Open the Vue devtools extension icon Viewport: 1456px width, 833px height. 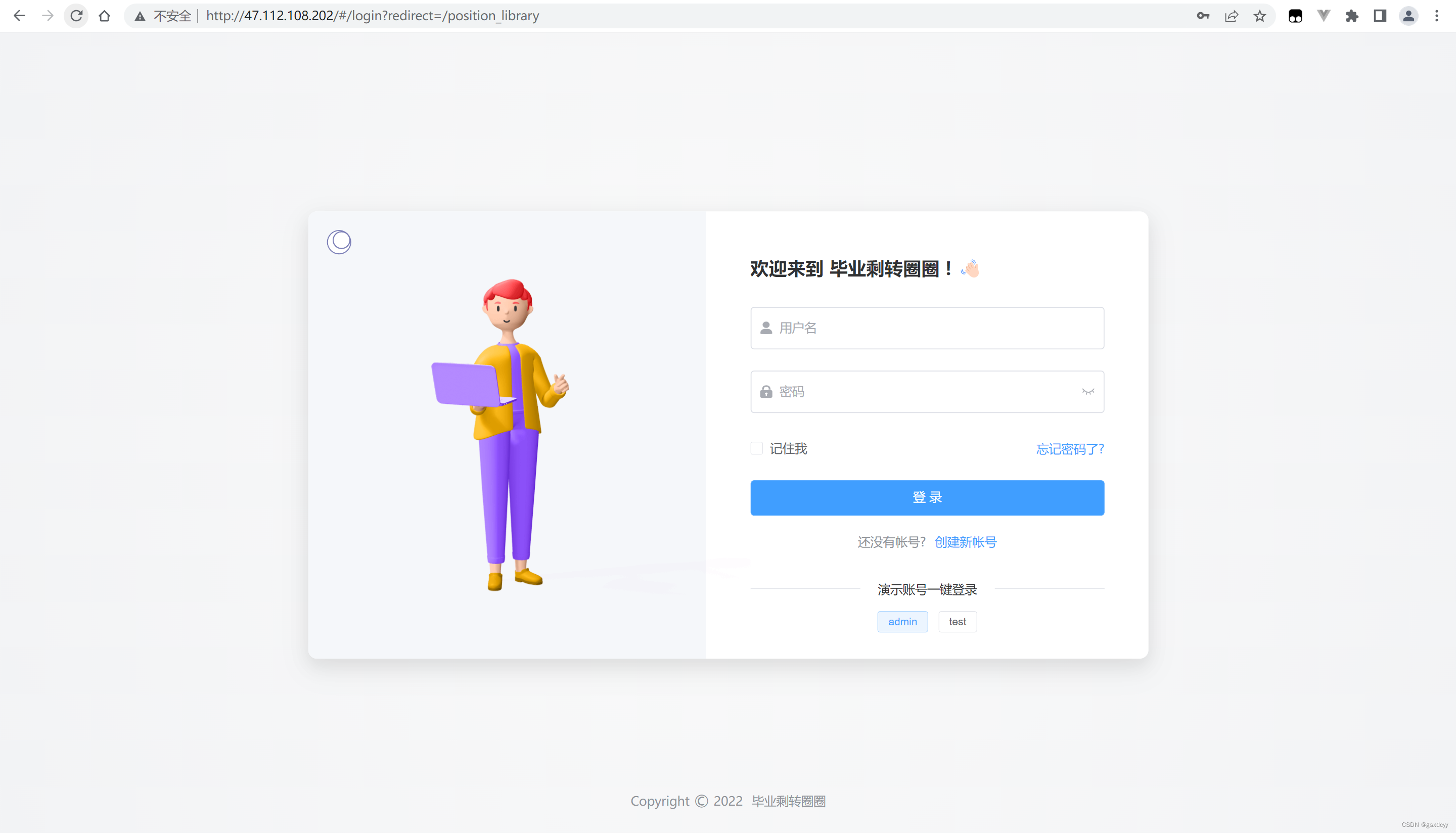(1323, 16)
